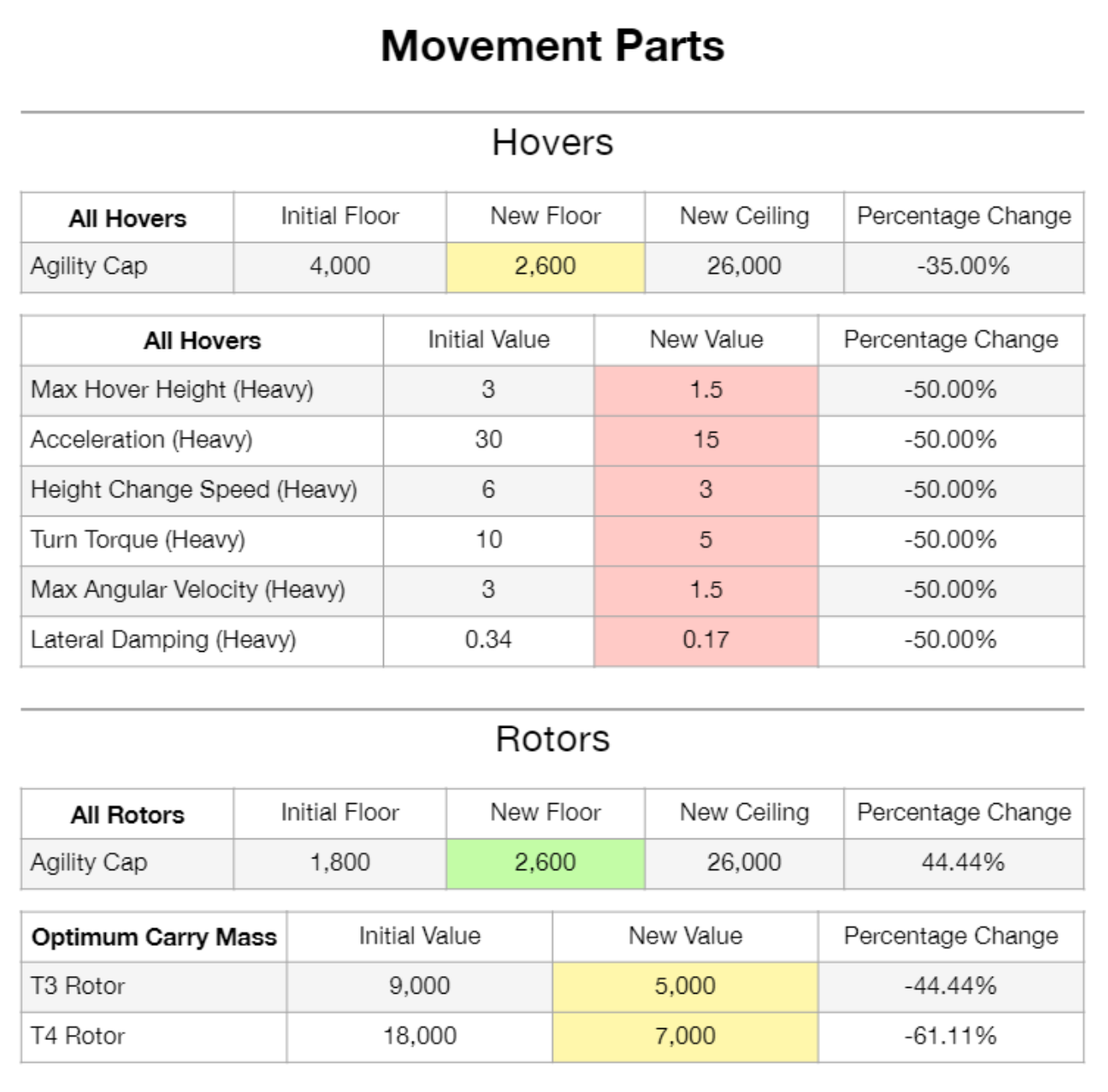The image size is (1108, 1092).
Task: Click the T4 Rotor initial value 18,000
Action: click(419, 1036)
